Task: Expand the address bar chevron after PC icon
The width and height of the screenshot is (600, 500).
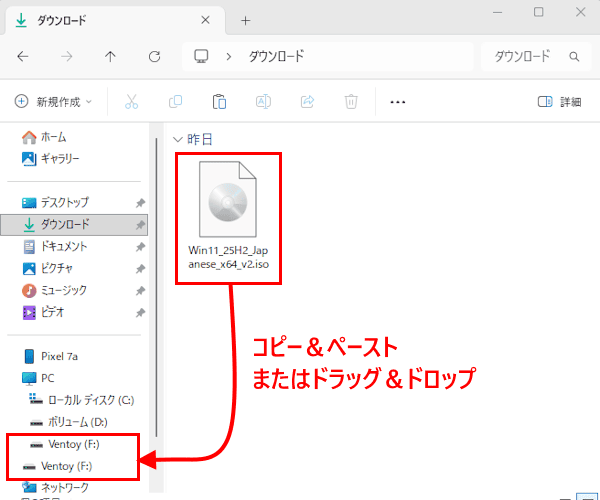Action: pyautogui.click(x=229, y=57)
